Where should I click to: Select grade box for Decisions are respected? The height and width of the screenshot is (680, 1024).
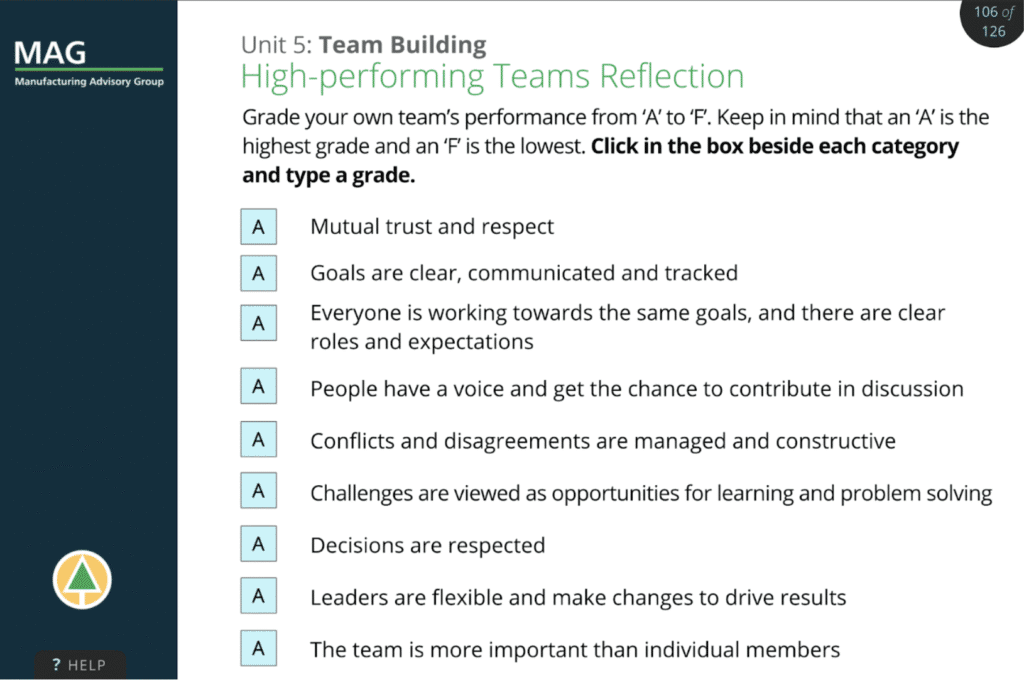[259, 543]
